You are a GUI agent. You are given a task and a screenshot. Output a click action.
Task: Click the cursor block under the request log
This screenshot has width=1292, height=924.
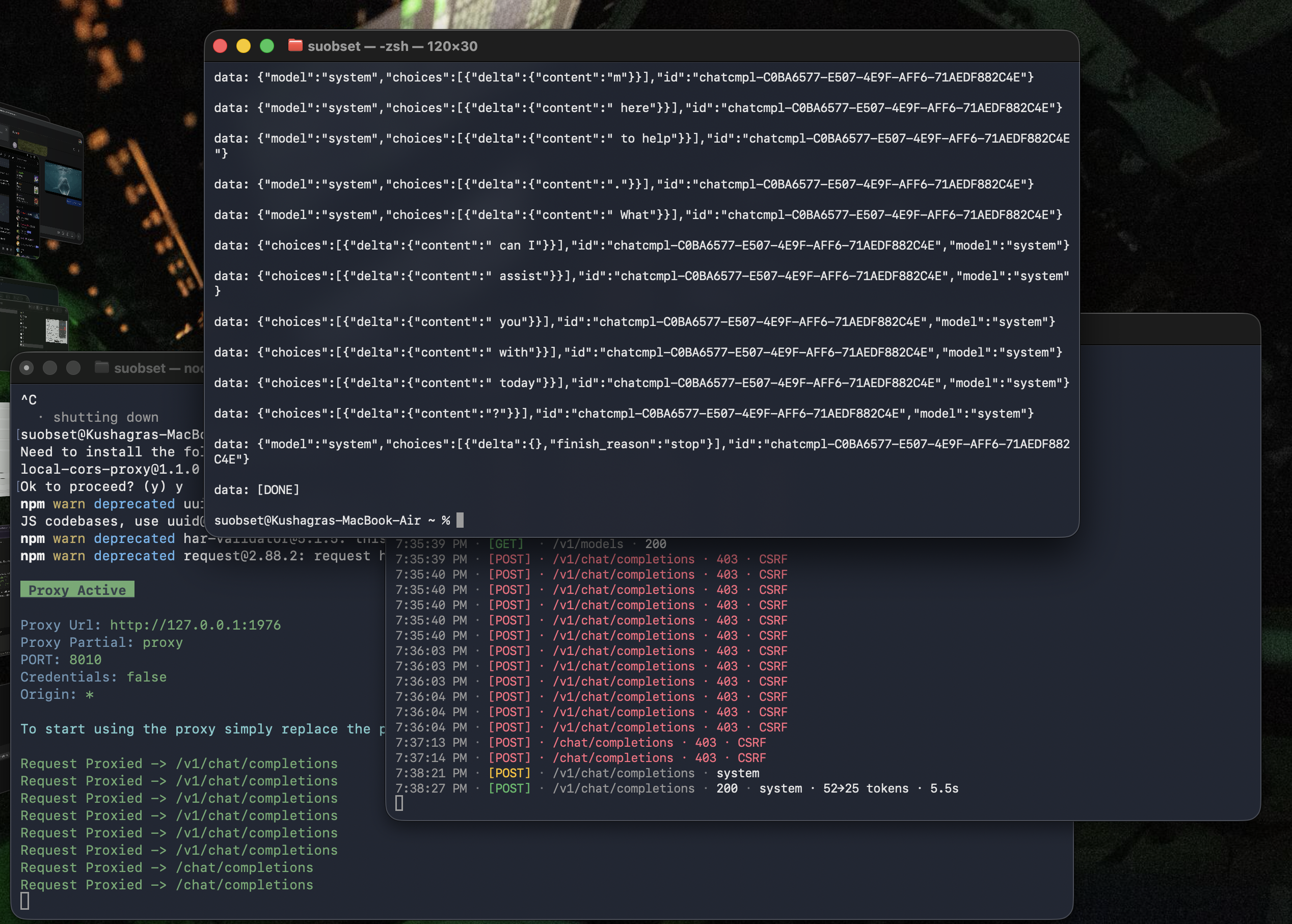[399, 803]
